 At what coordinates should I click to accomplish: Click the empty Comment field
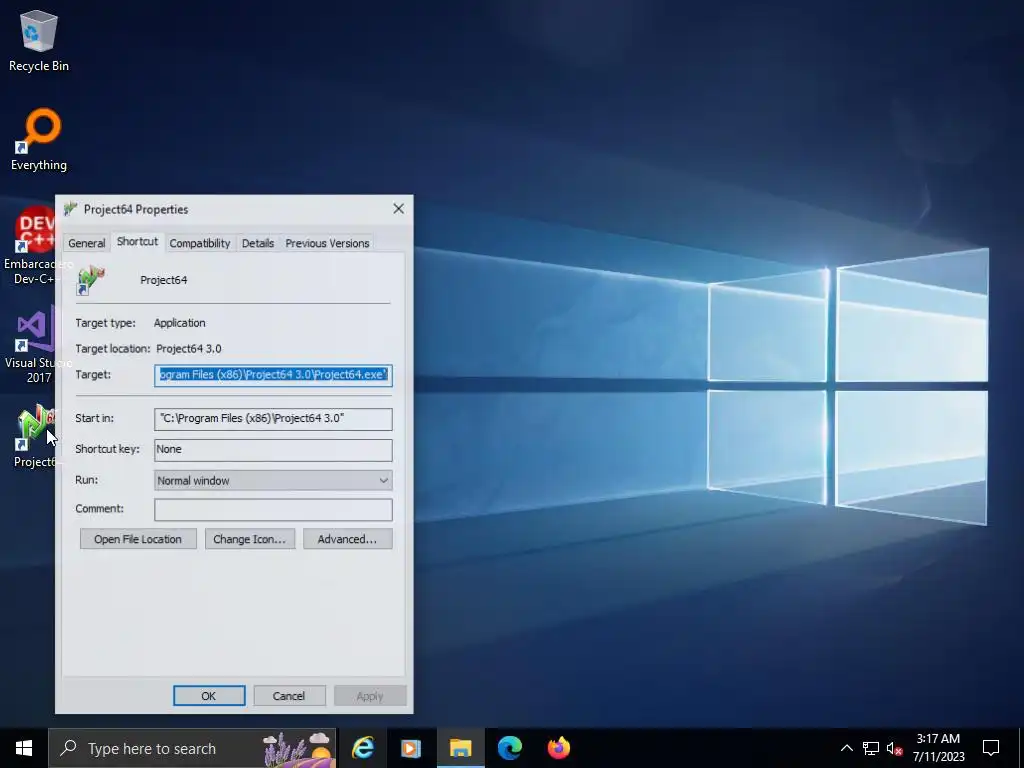click(x=273, y=509)
